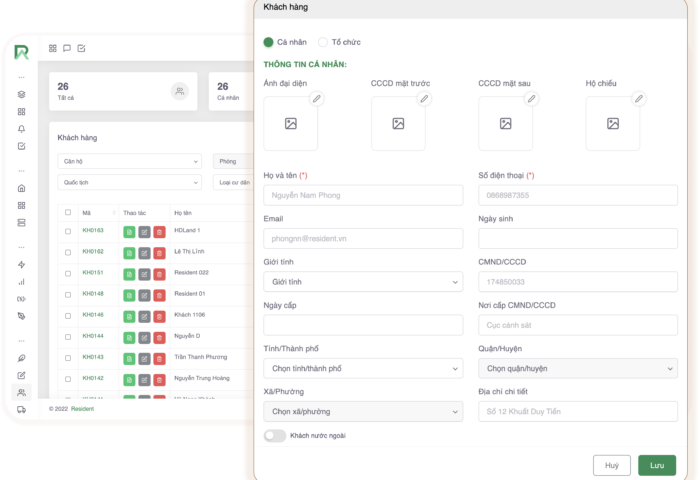Click the home icon in the sidebar
This screenshot has height=480, width=700.
pyautogui.click(x=21, y=188)
